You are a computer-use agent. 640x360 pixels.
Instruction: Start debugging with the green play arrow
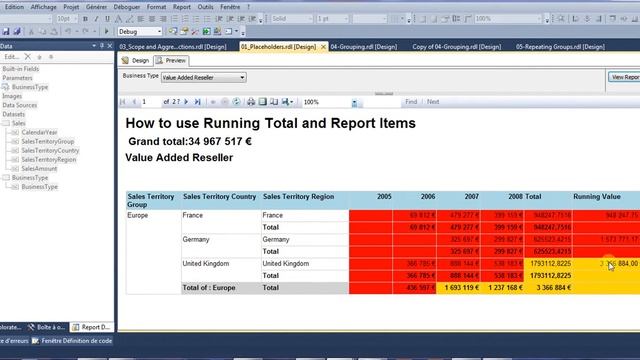[x=107, y=31]
